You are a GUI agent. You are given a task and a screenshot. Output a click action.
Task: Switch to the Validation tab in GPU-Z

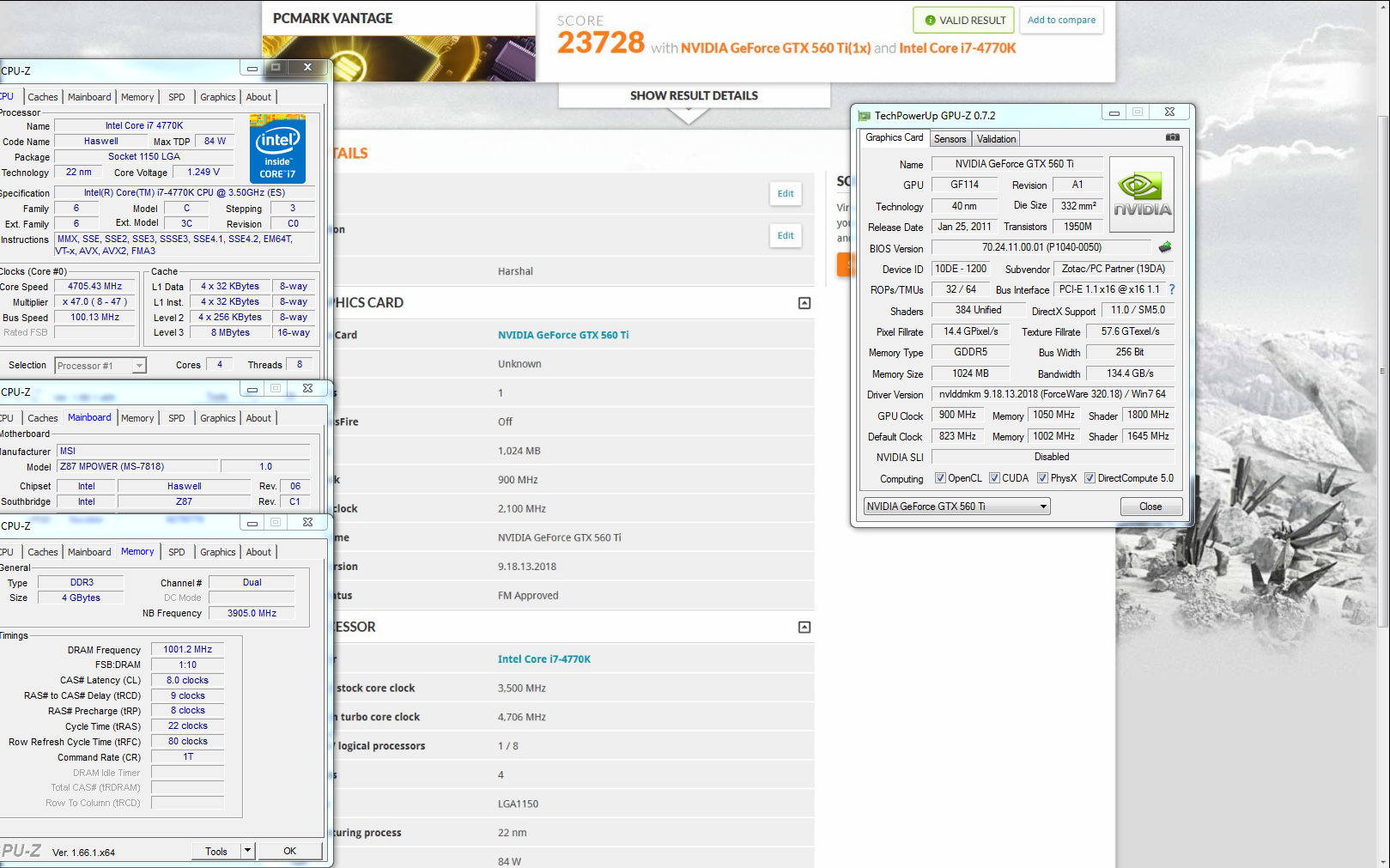click(996, 138)
